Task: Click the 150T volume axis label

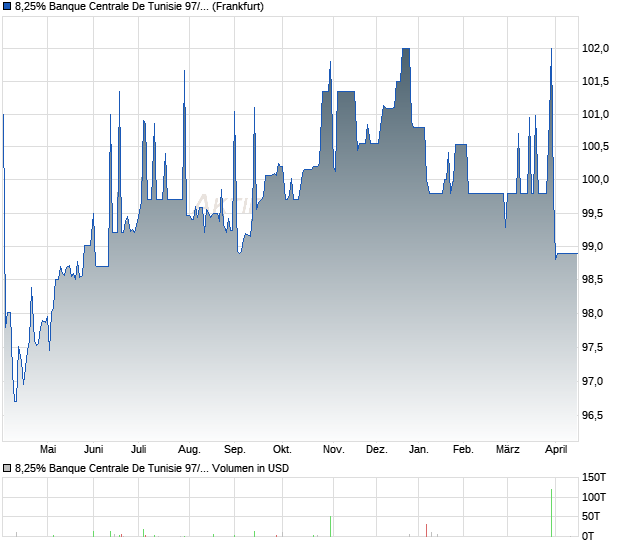Action: [594, 478]
